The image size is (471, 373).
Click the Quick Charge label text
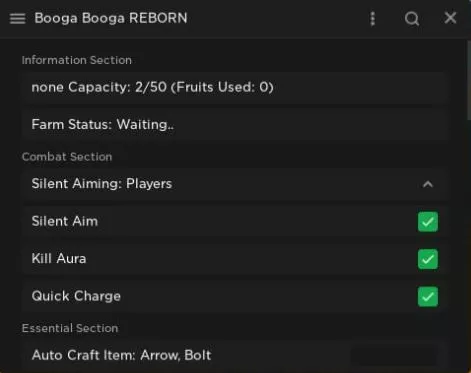76,296
